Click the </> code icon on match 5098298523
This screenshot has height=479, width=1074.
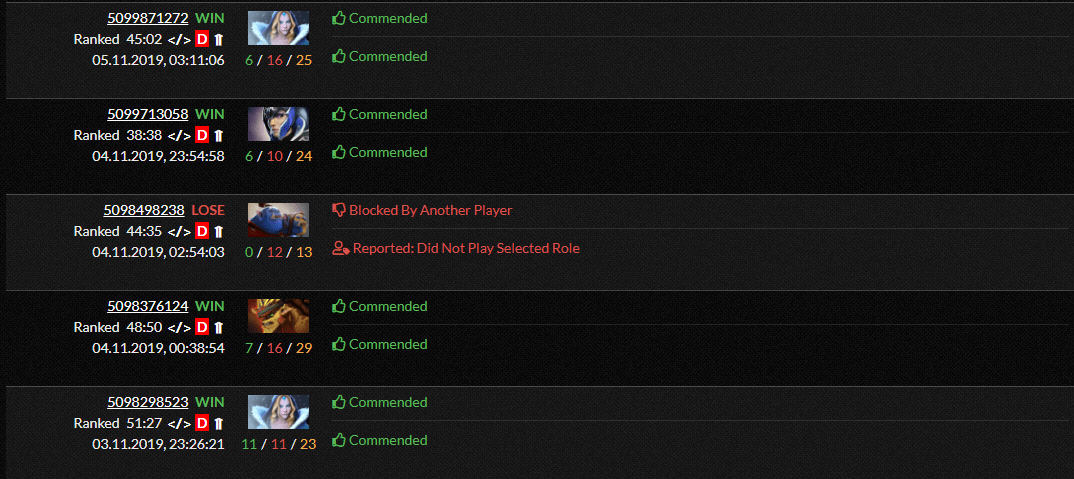[x=178, y=423]
